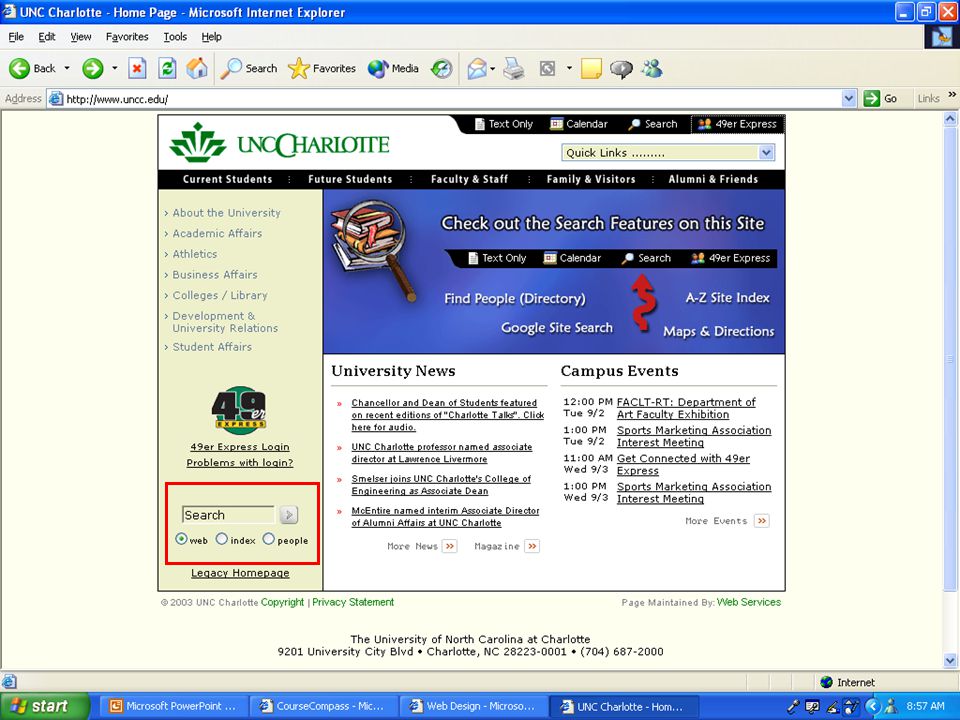Click the More Events arrow icon
Screen dimensions: 960x720
(x=762, y=521)
